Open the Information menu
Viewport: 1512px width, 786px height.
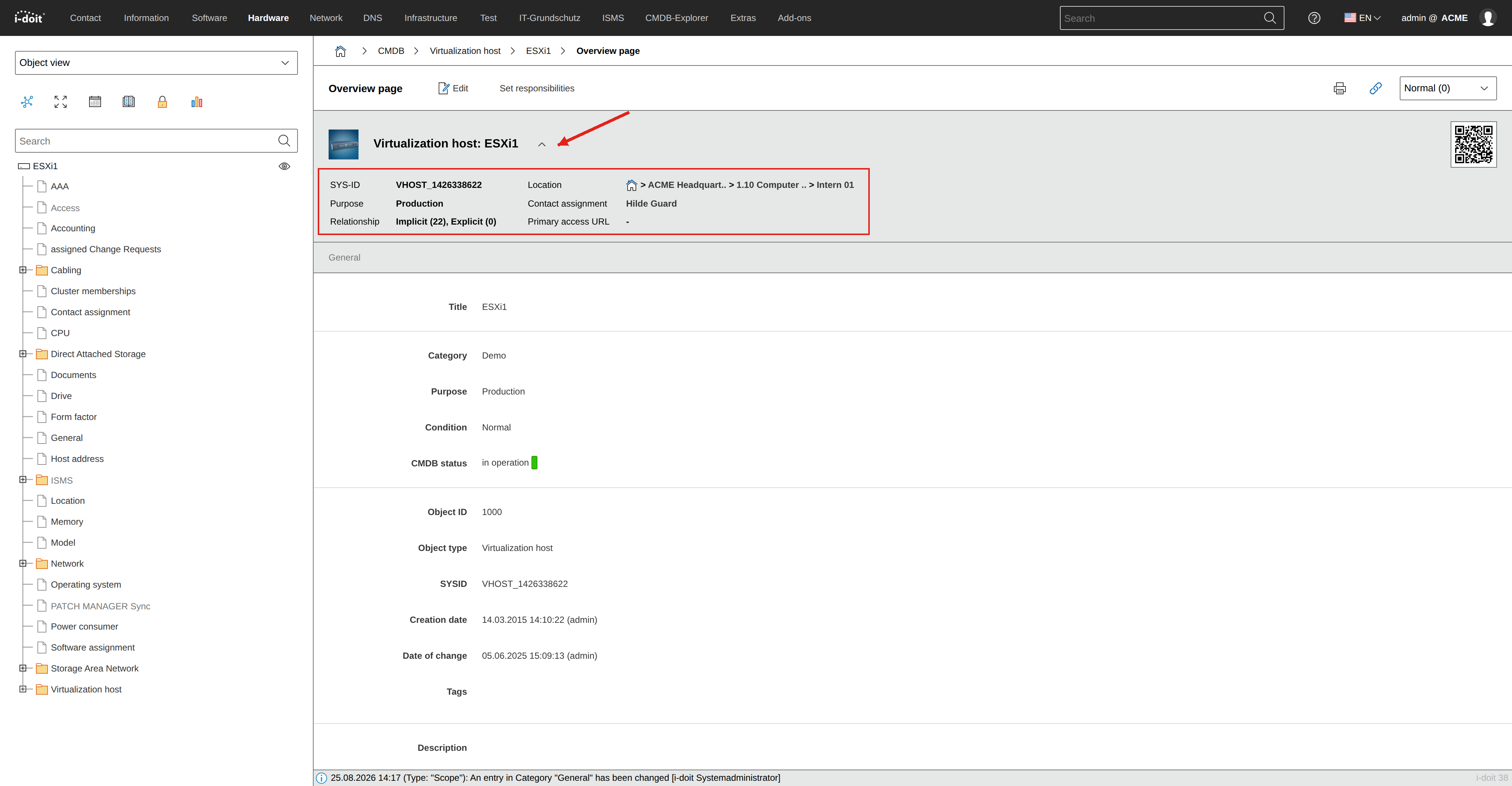pyautogui.click(x=146, y=18)
